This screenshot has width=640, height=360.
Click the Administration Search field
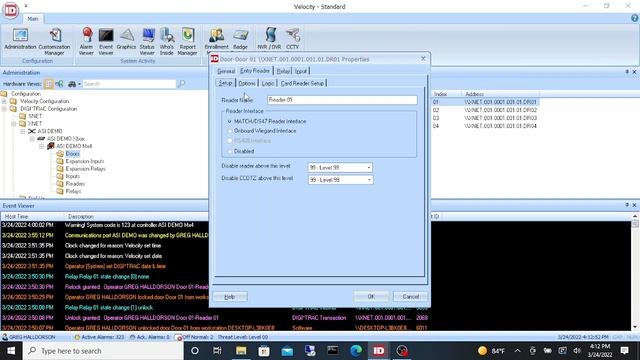[129, 84]
